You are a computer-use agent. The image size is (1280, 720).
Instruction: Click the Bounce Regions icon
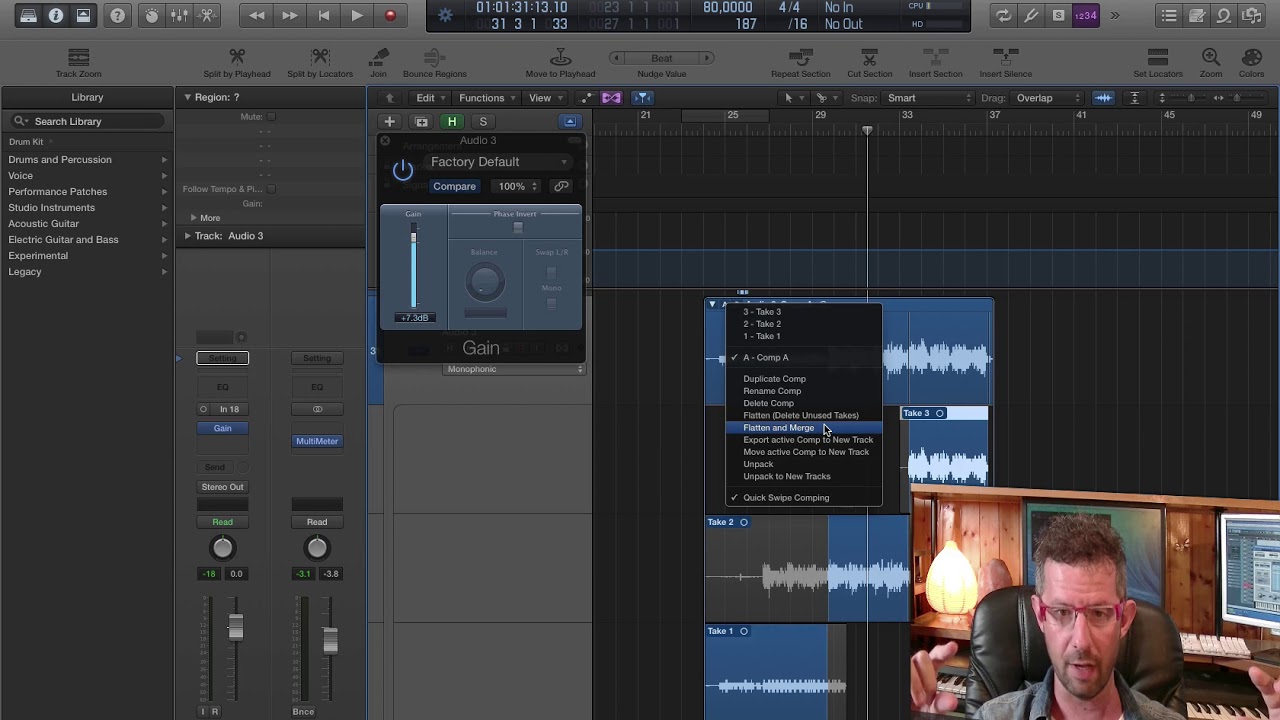point(434,57)
